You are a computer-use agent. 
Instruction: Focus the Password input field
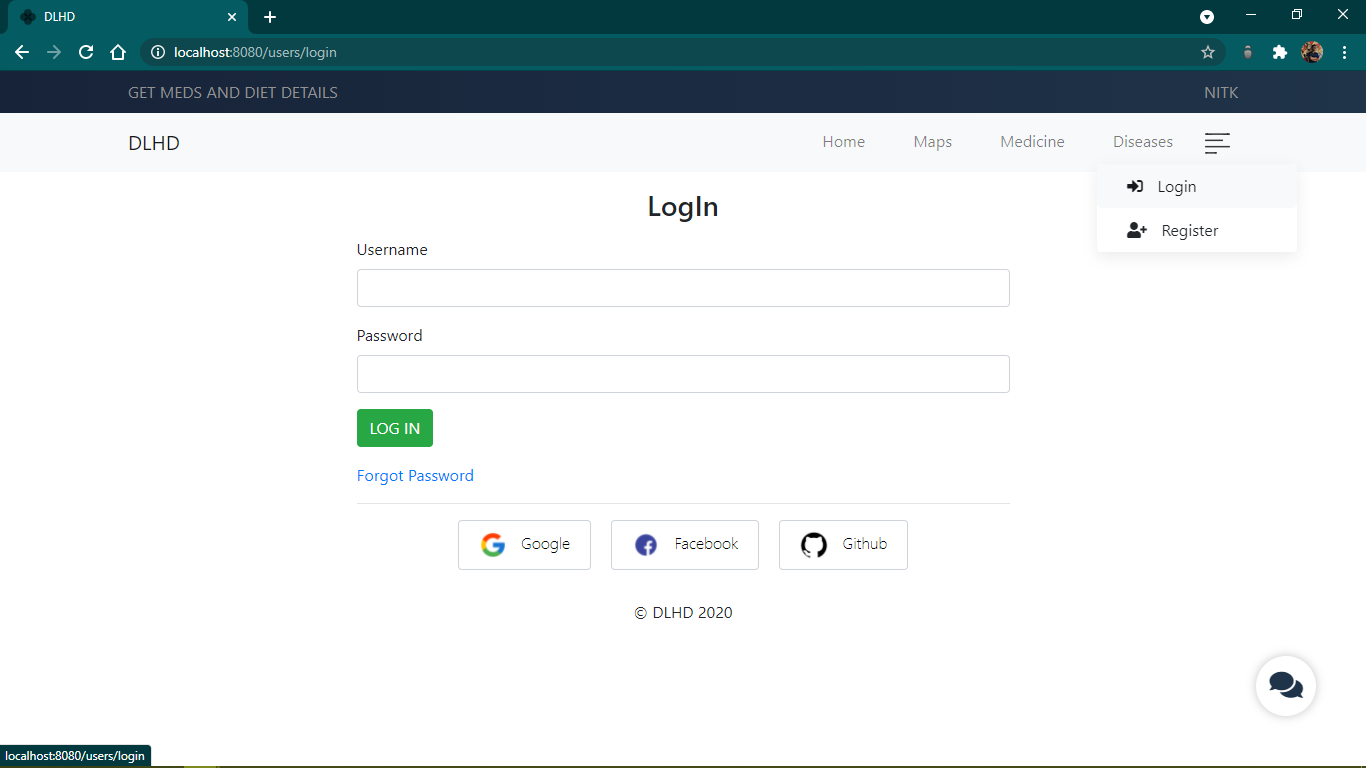683,374
